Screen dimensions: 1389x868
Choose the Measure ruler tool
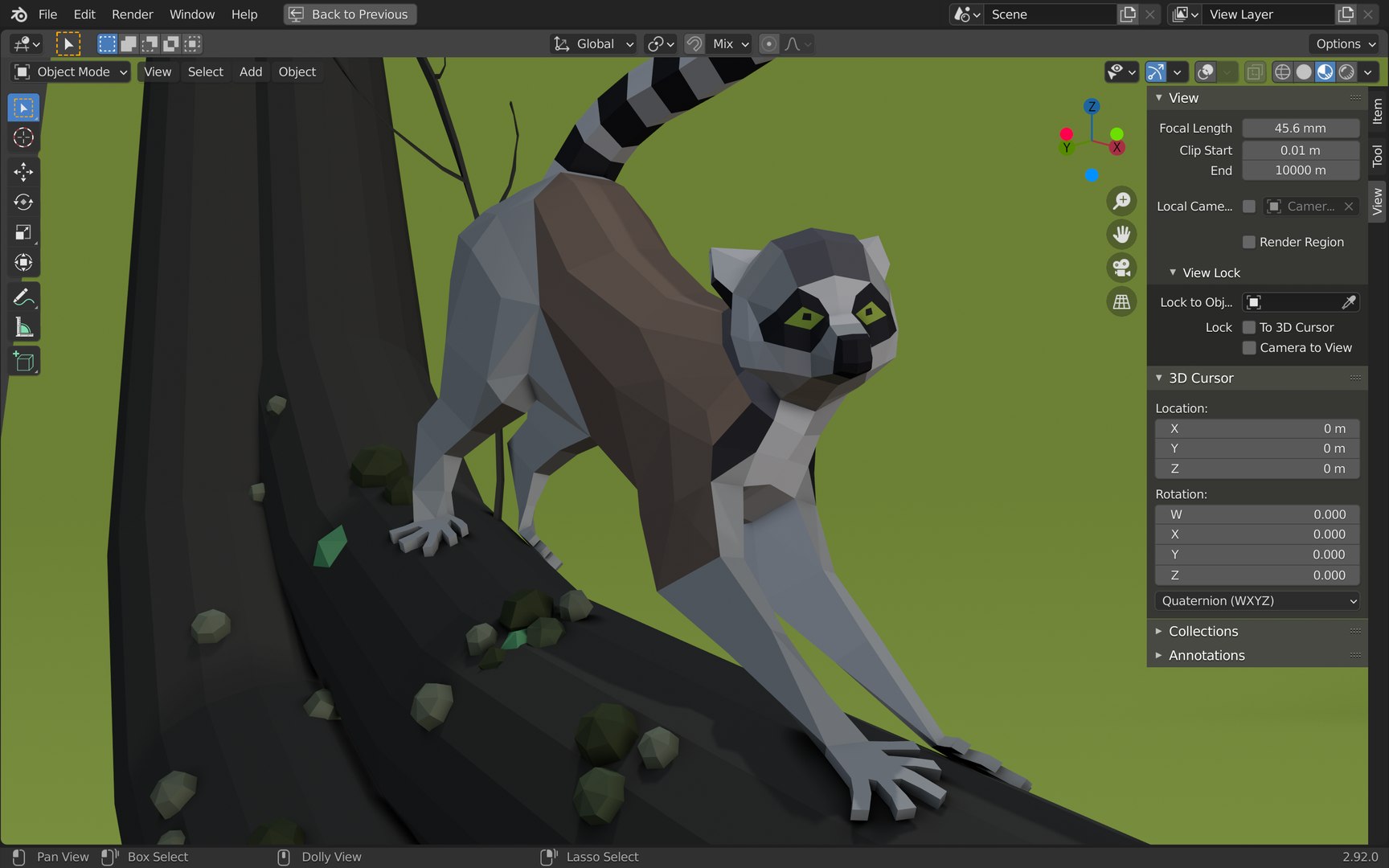click(x=23, y=328)
